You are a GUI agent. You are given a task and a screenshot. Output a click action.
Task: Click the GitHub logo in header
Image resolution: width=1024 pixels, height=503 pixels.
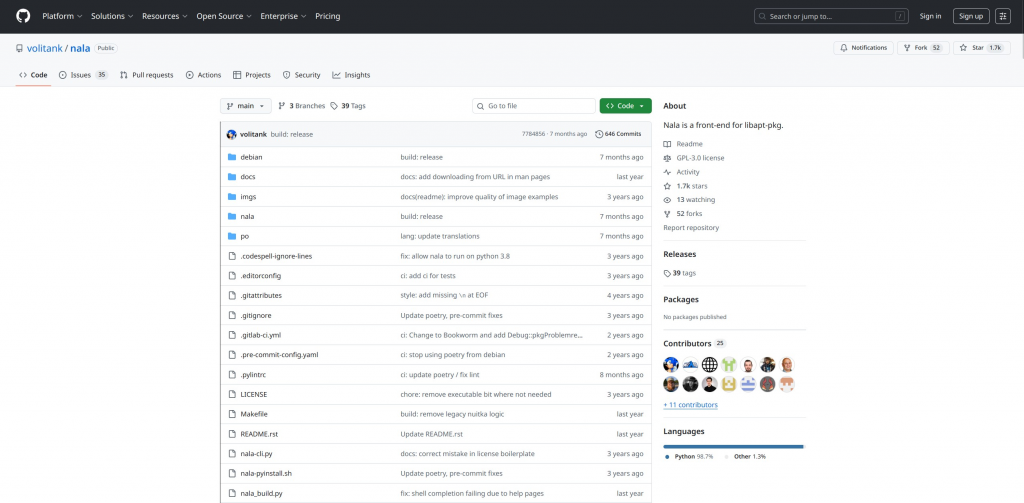coord(23,16)
